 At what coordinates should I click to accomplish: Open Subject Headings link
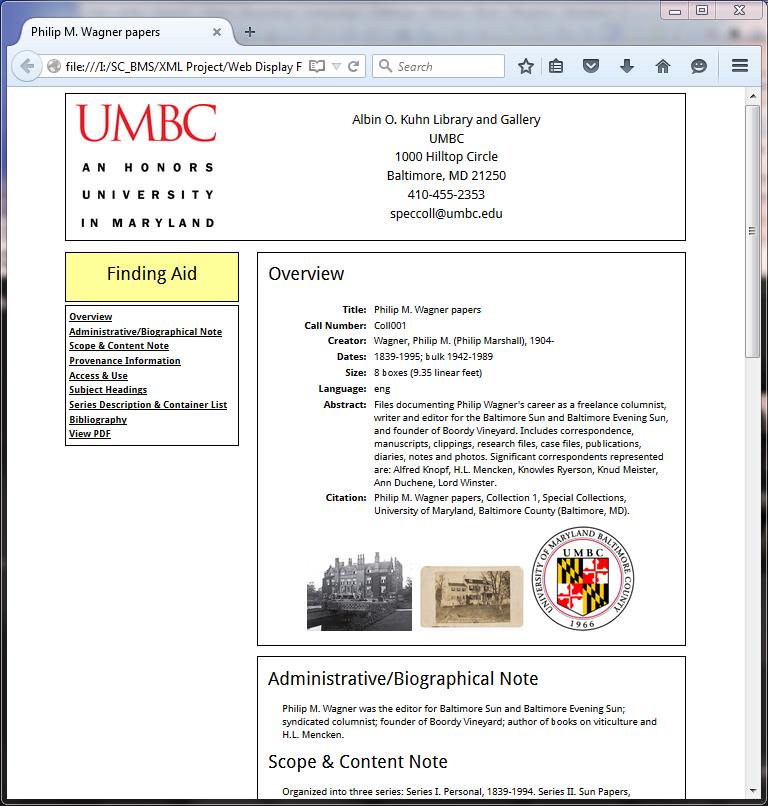tap(108, 390)
